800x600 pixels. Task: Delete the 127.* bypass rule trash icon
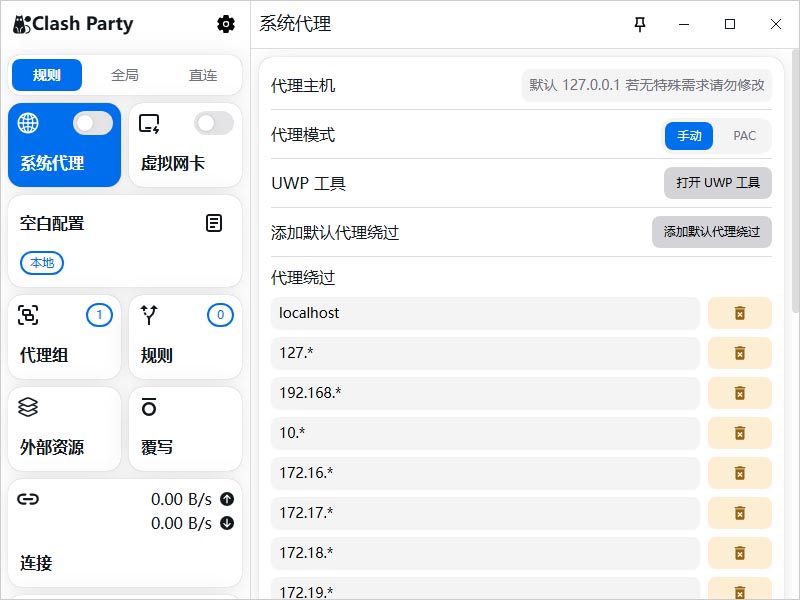(740, 353)
